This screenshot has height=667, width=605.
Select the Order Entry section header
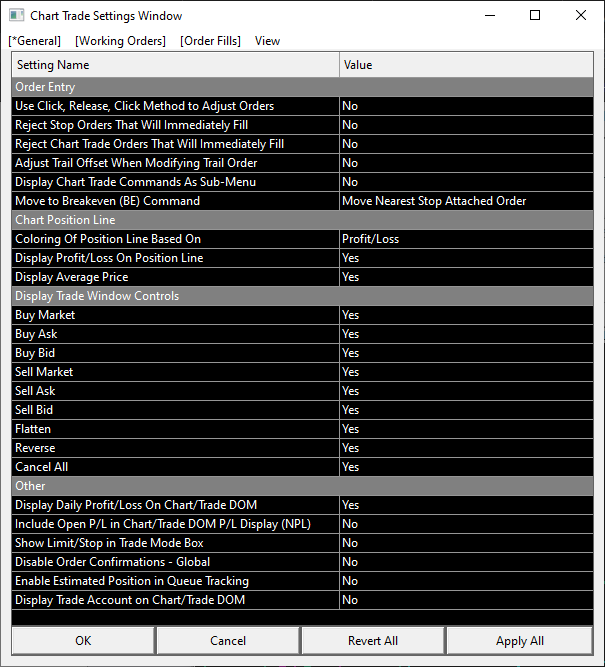point(302,87)
